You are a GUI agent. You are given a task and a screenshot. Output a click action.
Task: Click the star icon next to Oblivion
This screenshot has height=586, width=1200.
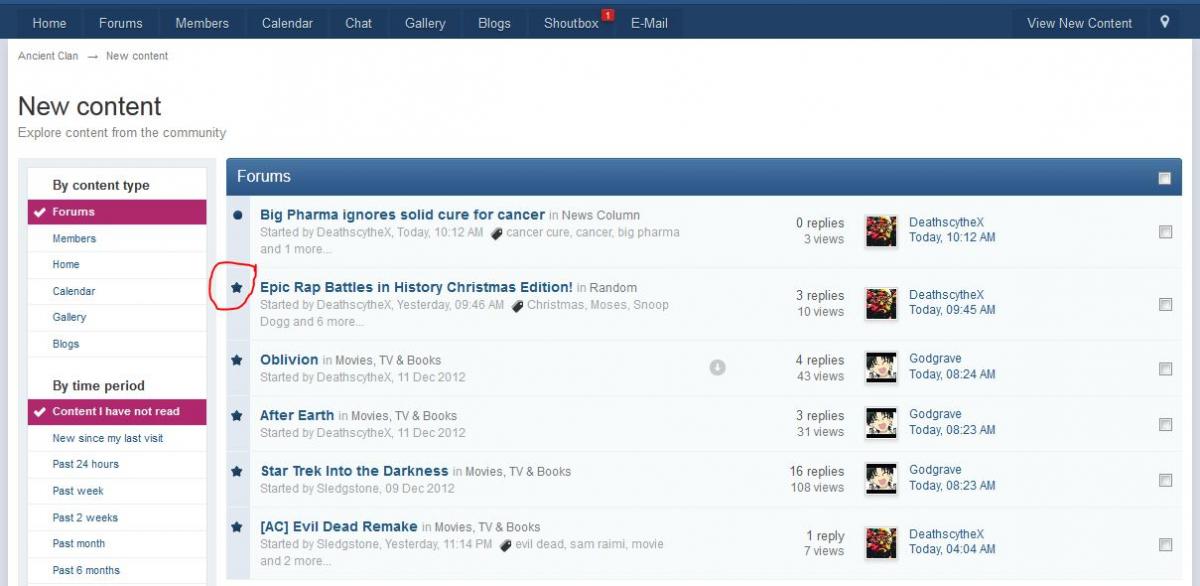click(237, 360)
